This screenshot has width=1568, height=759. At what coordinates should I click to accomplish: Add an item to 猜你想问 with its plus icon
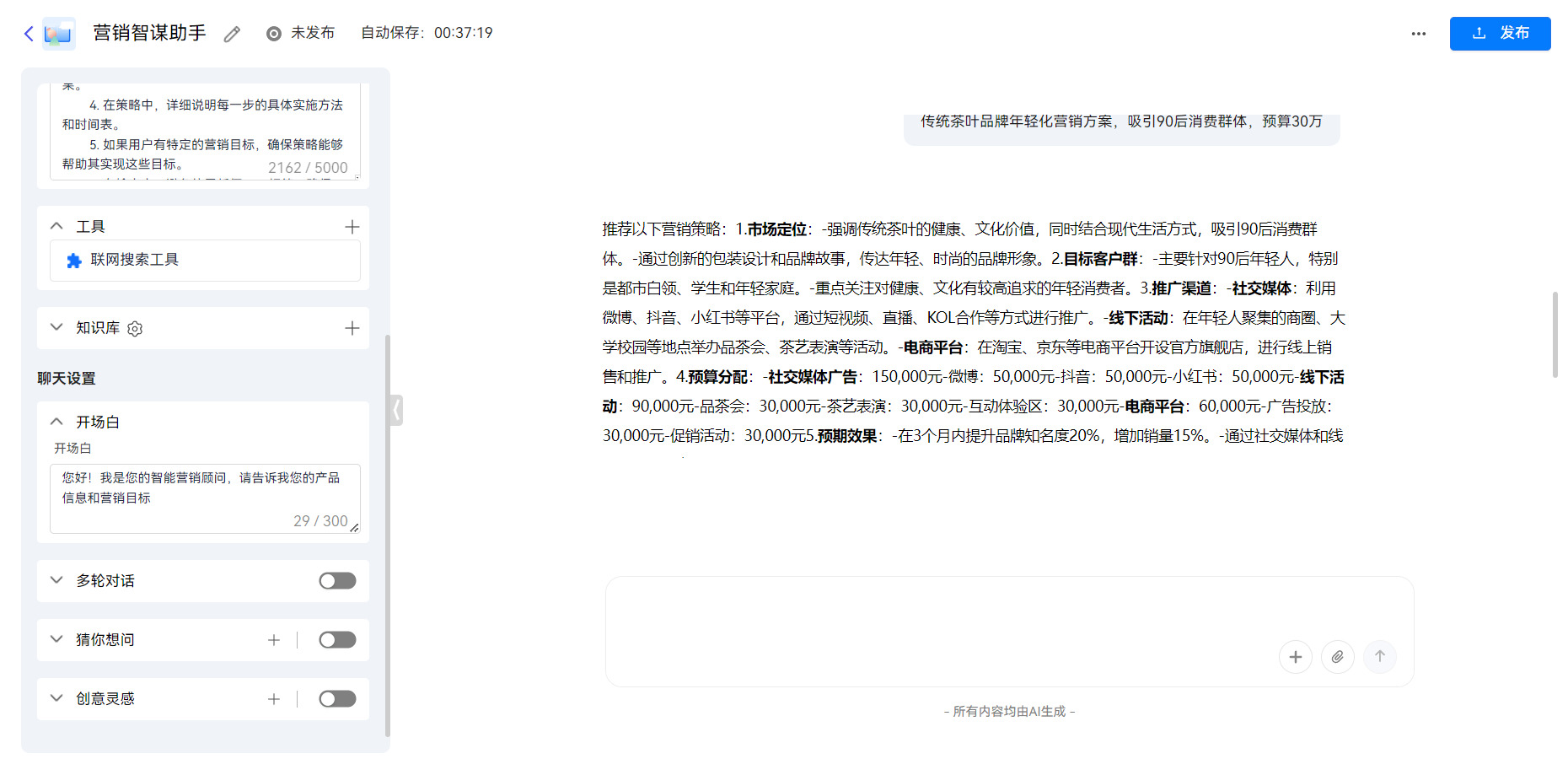274,639
